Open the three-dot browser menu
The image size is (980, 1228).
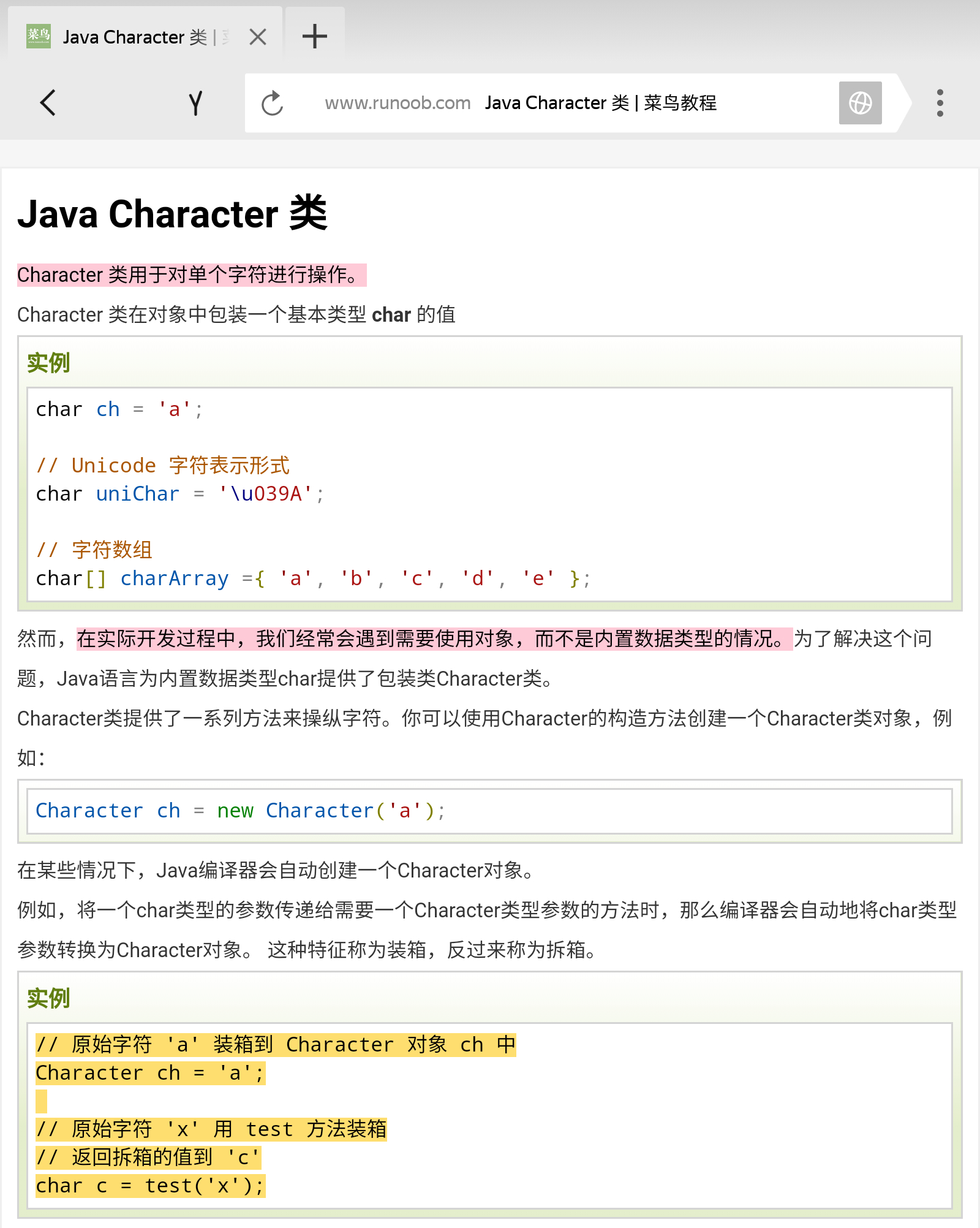(x=940, y=103)
